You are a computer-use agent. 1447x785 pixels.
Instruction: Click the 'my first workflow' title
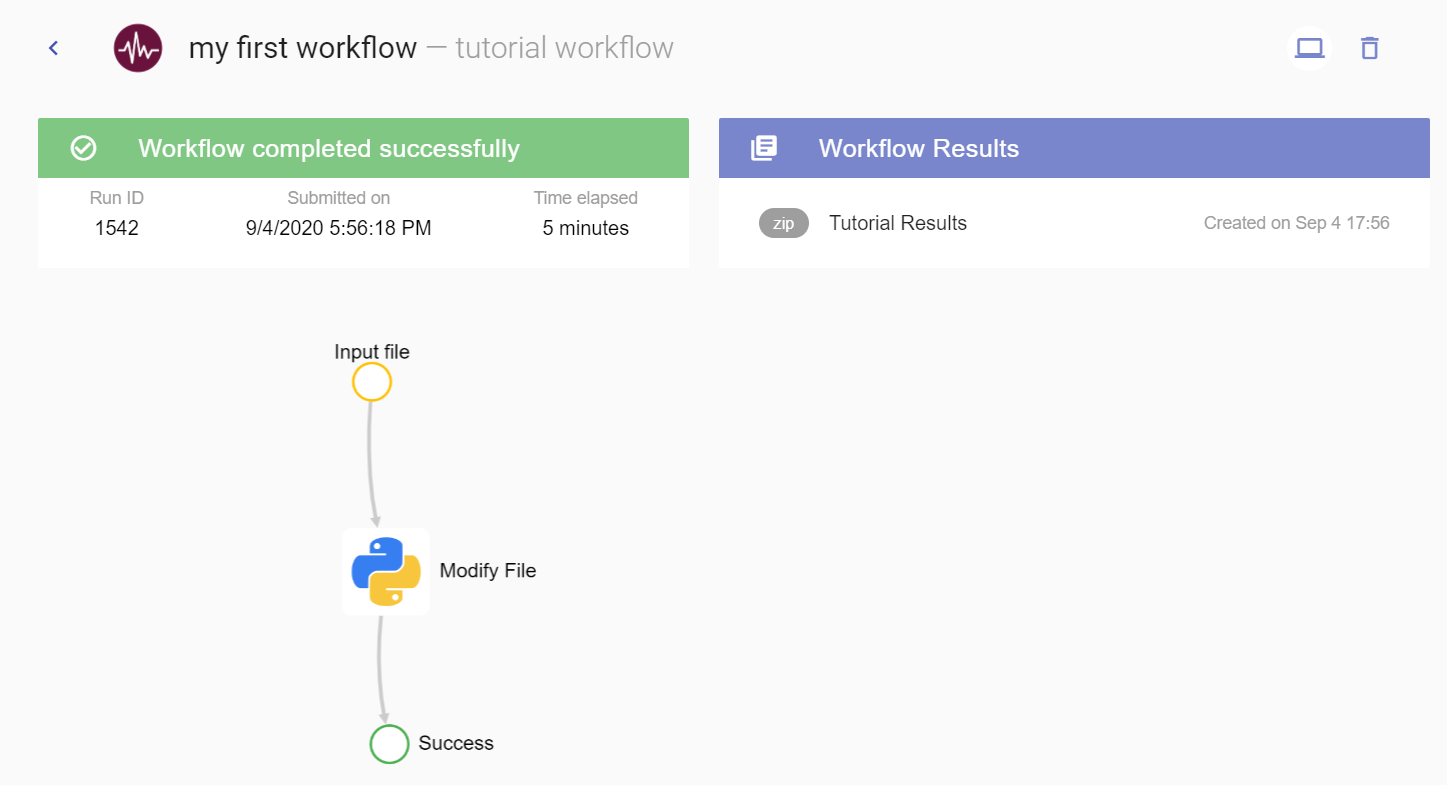point(302,48)
